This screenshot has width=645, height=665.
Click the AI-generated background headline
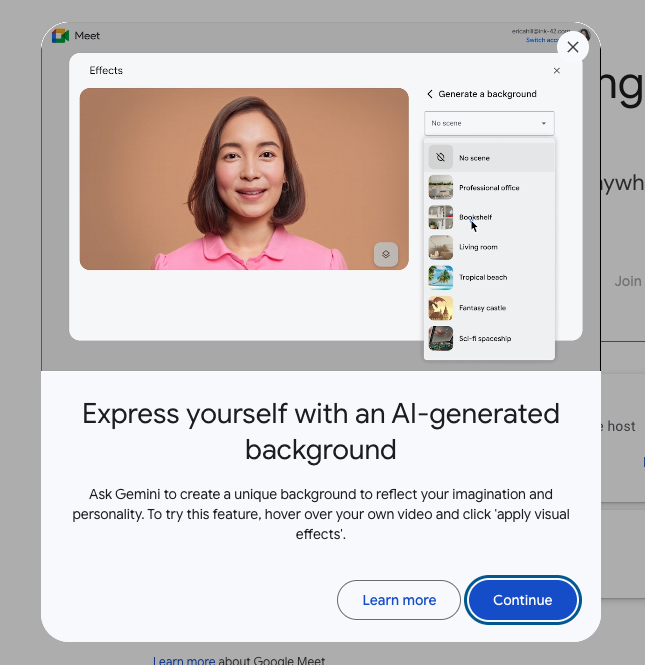(321, 432)
